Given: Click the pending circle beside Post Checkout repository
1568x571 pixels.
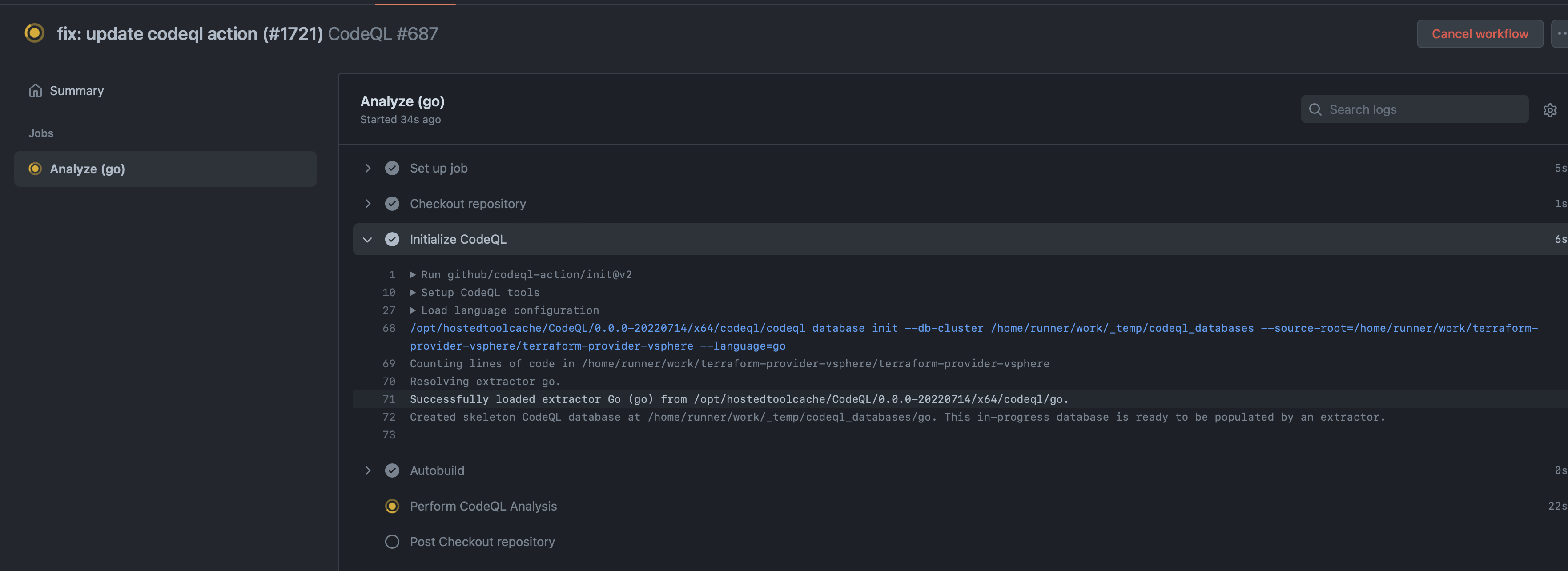Looking at the screenshot, I should point(392,541).
